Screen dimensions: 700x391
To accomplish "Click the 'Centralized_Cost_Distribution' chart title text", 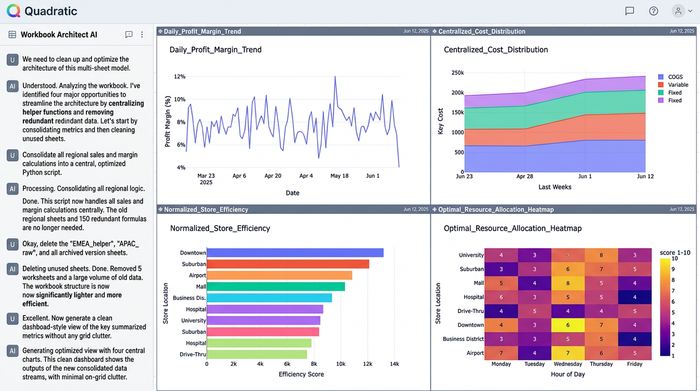I will 496,50.
